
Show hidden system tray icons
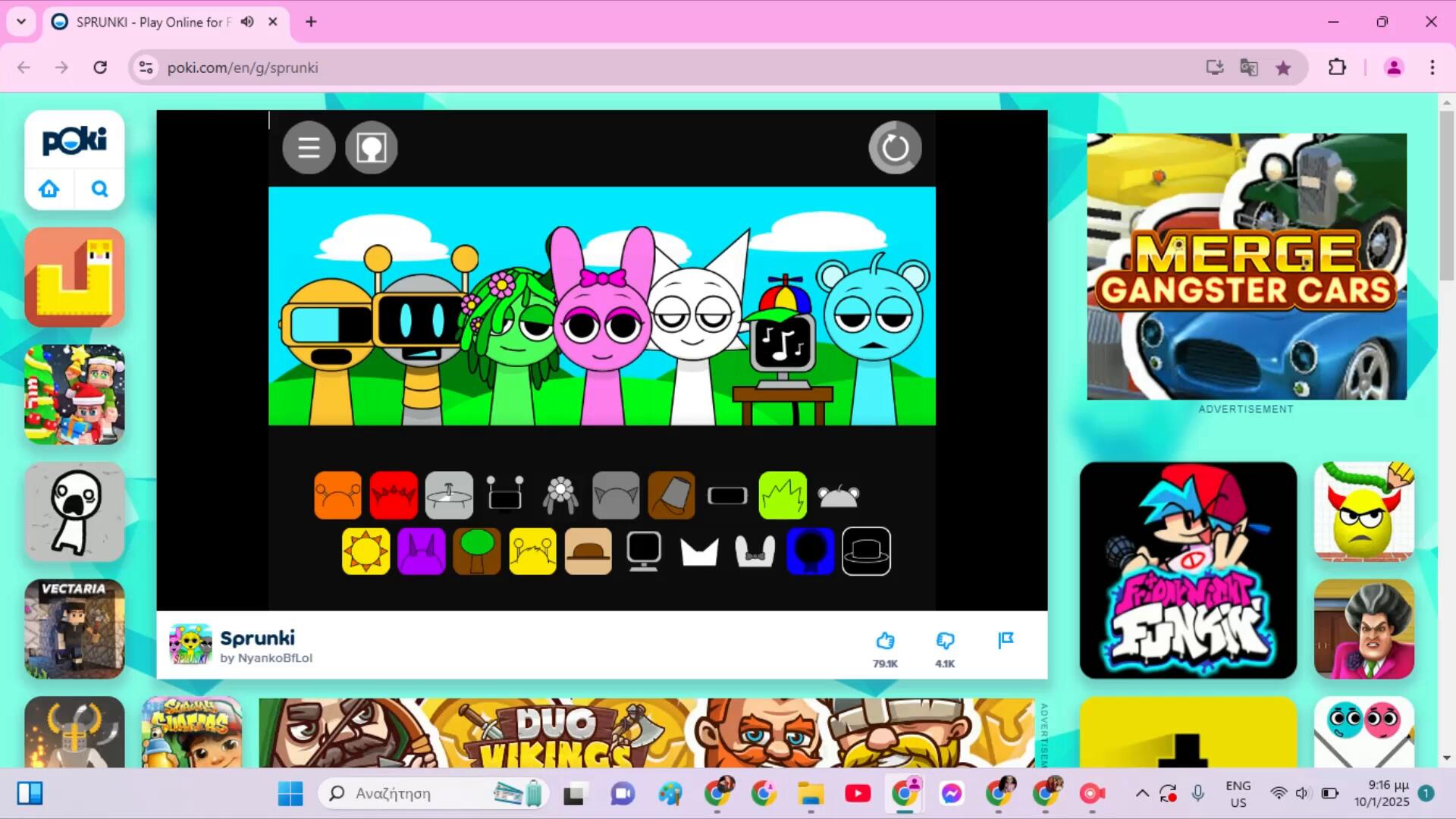click(x=1141, y=794)
